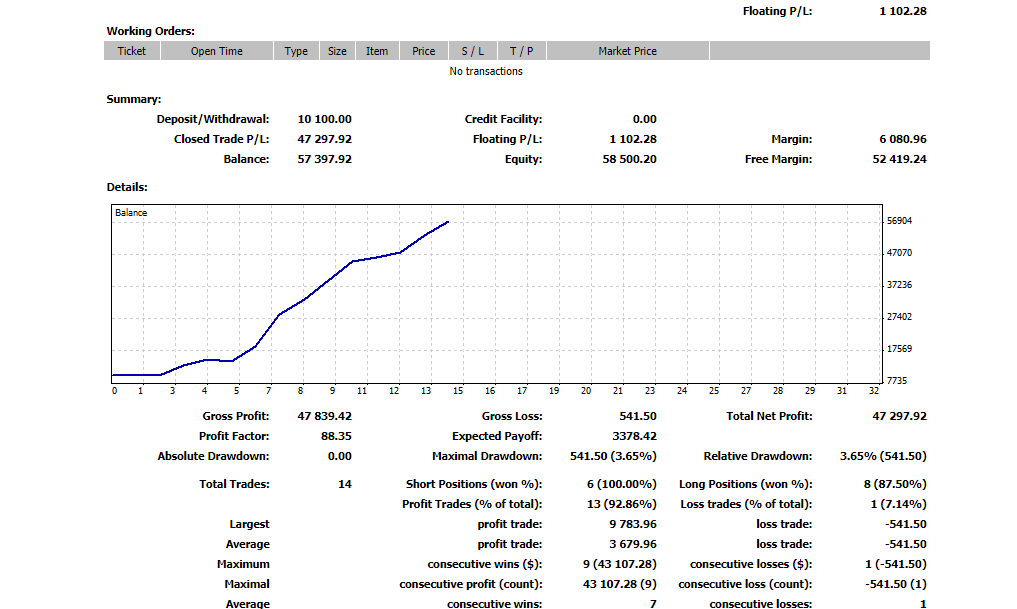The height and width of the screenshot is (609, 1017).
Task: Click y-axis label 17569
Action: 899,349
